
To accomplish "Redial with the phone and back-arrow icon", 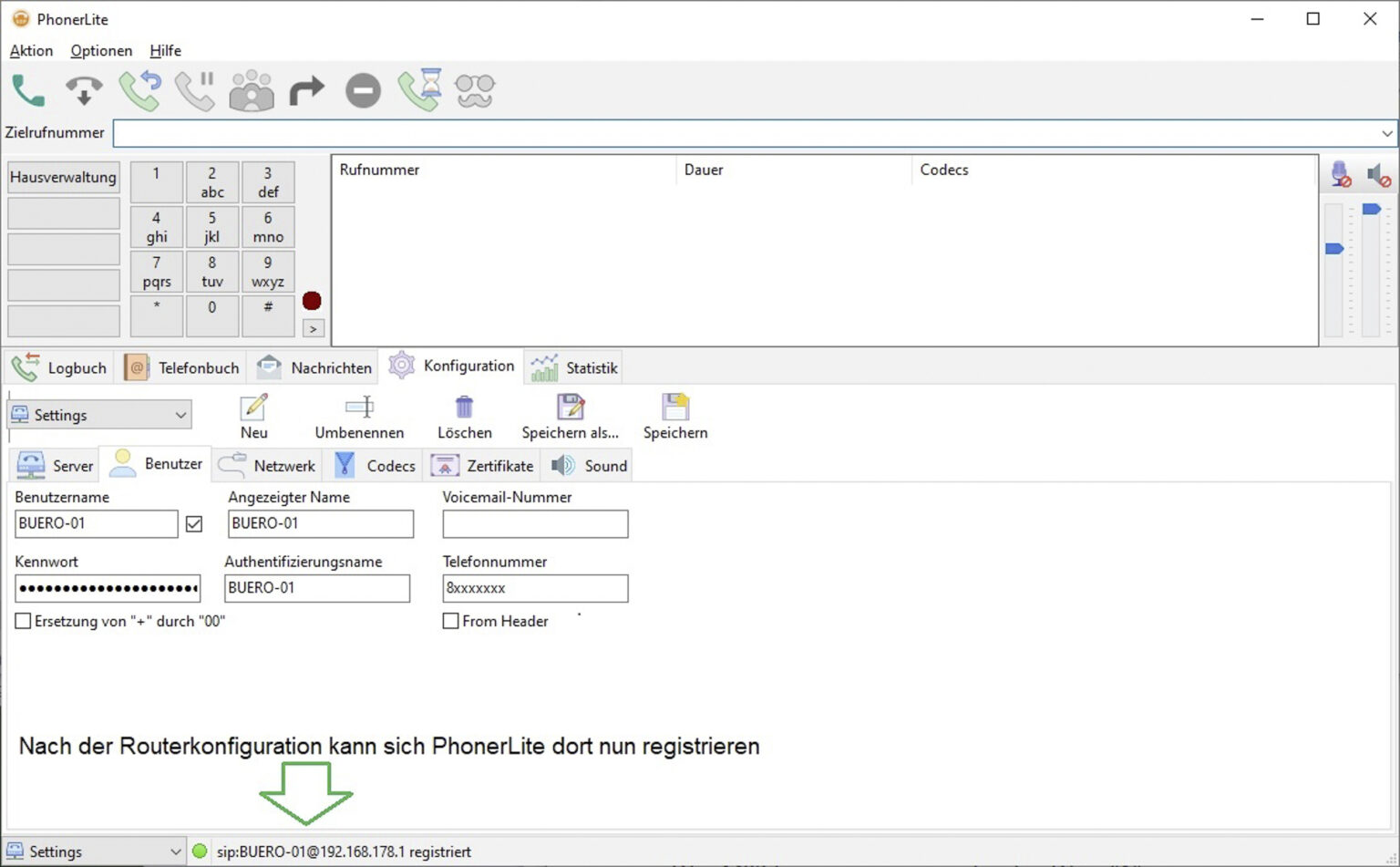I will click(139, 88).
